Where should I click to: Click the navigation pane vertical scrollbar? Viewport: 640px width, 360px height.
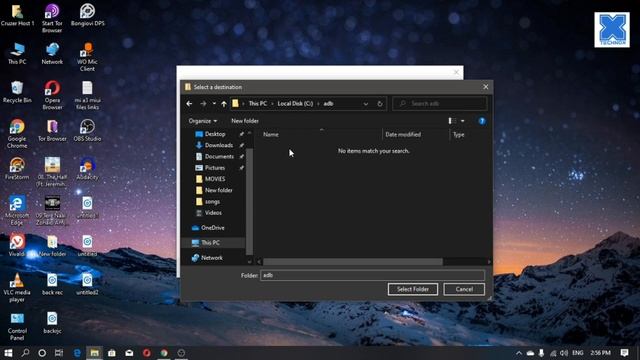249,201
